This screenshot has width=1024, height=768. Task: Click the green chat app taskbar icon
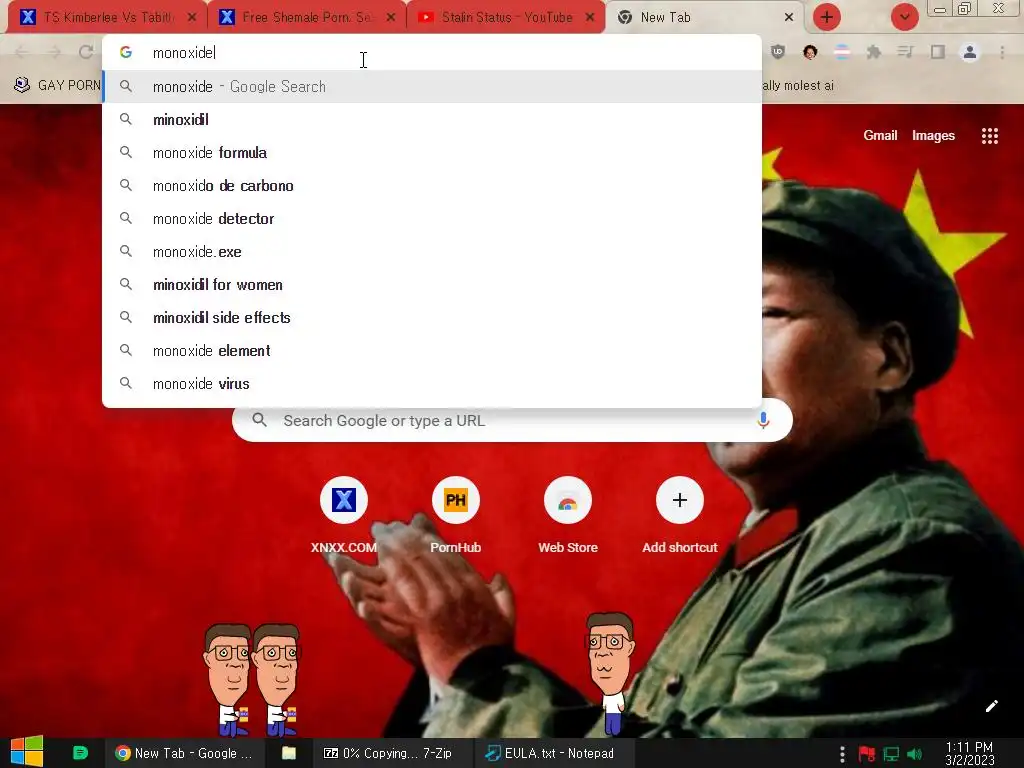click(80, 753)
